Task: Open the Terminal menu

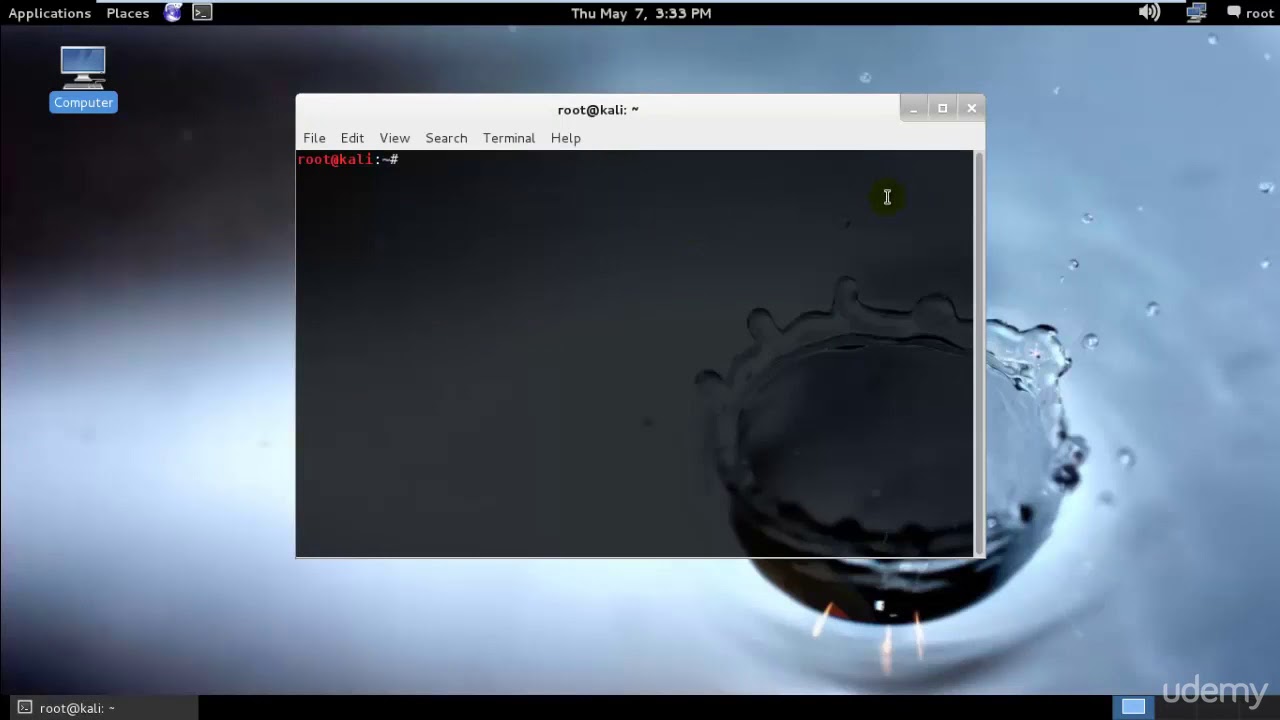Action: point(509,138)
